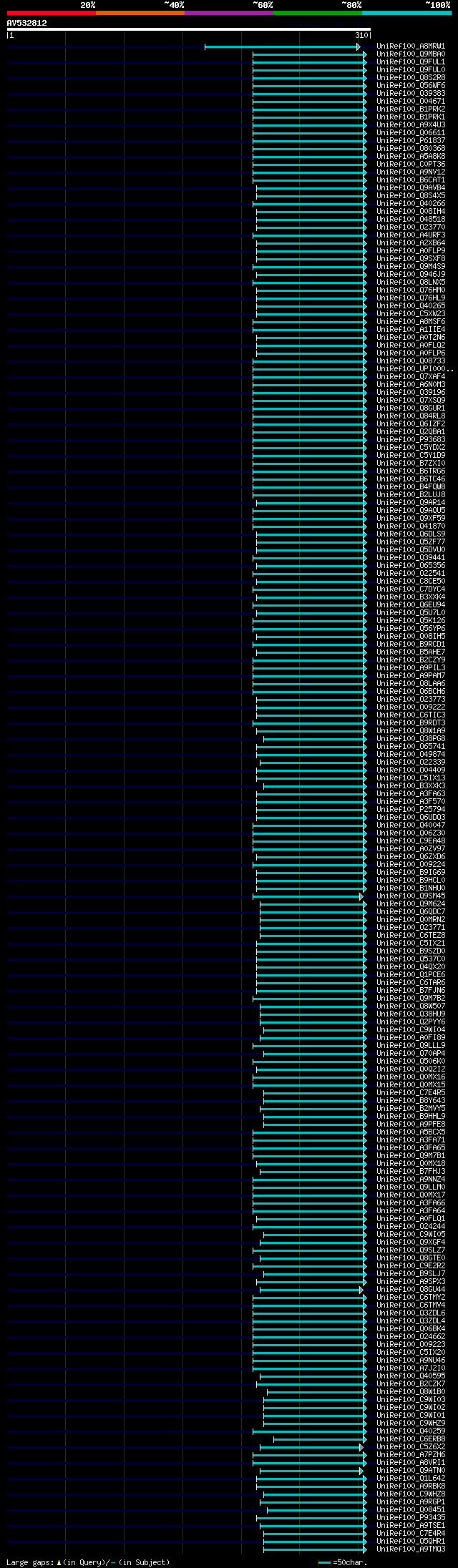The image size is (458, 1568).
Task: Click the alignment bar for UniRef100_A8MRW1
Action: click(x=282, y=46)
